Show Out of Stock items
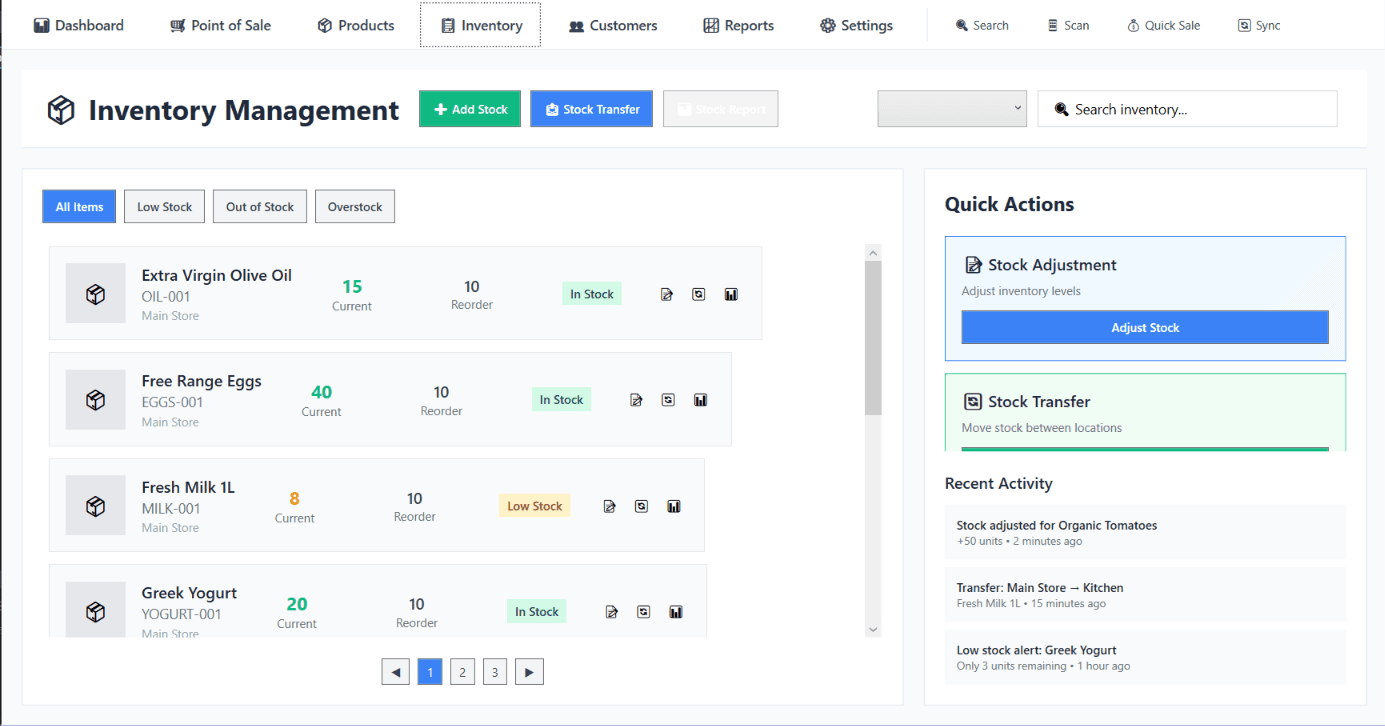Screen dimensions: 1385x726 260,207
